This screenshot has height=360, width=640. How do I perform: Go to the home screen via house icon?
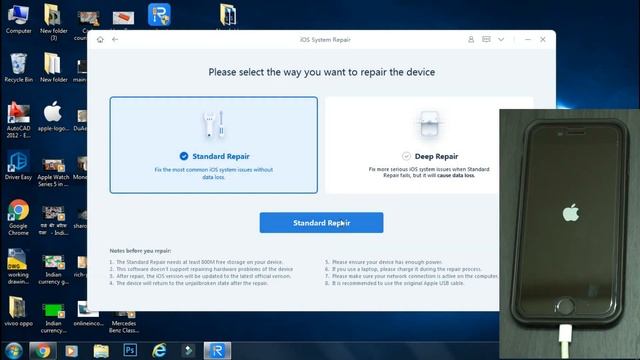pyautogui.click(x=100, y=40)
